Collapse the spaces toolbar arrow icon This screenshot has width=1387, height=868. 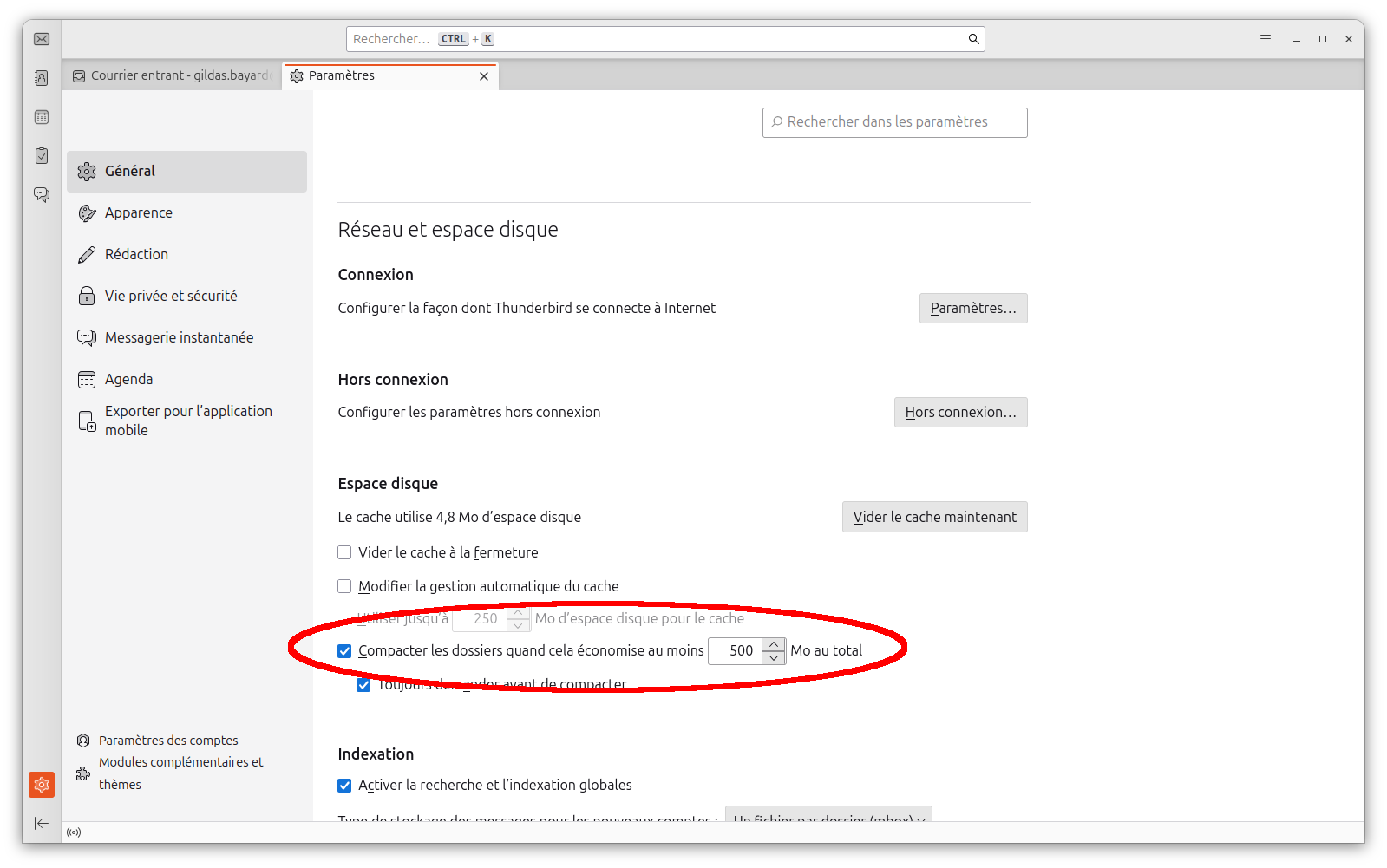pyautogui.click(x=42, y=823)
